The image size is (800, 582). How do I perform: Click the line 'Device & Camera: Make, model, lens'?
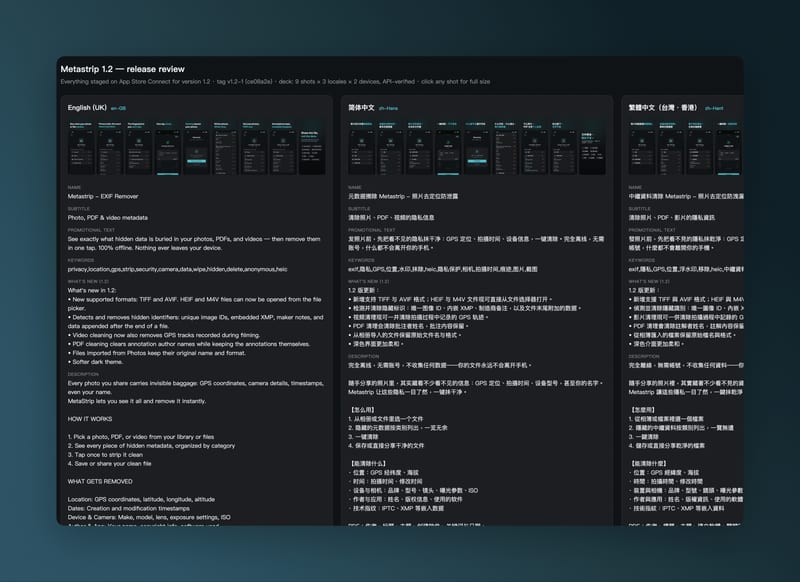(149, 517)
